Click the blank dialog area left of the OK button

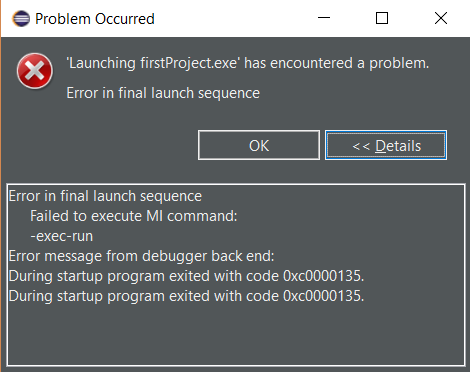click(100, 145)
